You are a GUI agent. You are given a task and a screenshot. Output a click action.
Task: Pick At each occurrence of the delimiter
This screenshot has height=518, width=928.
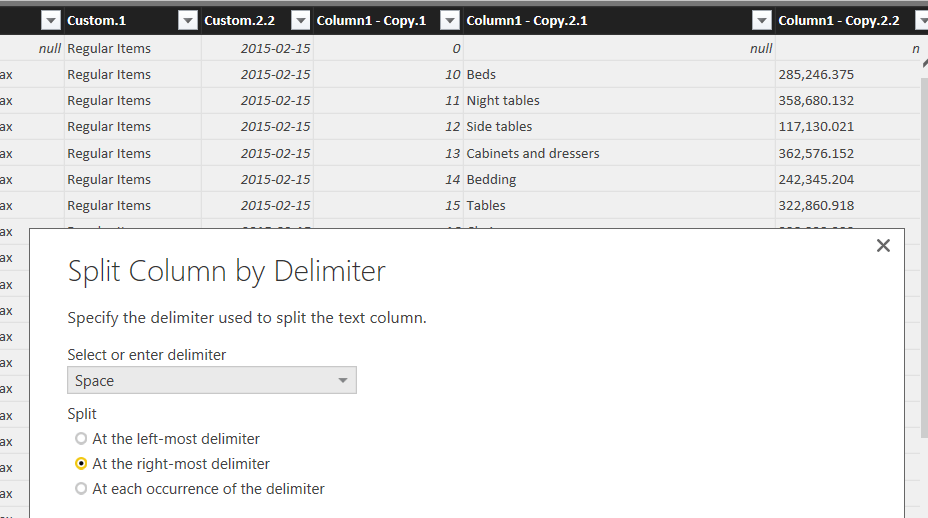pos(82,489)
